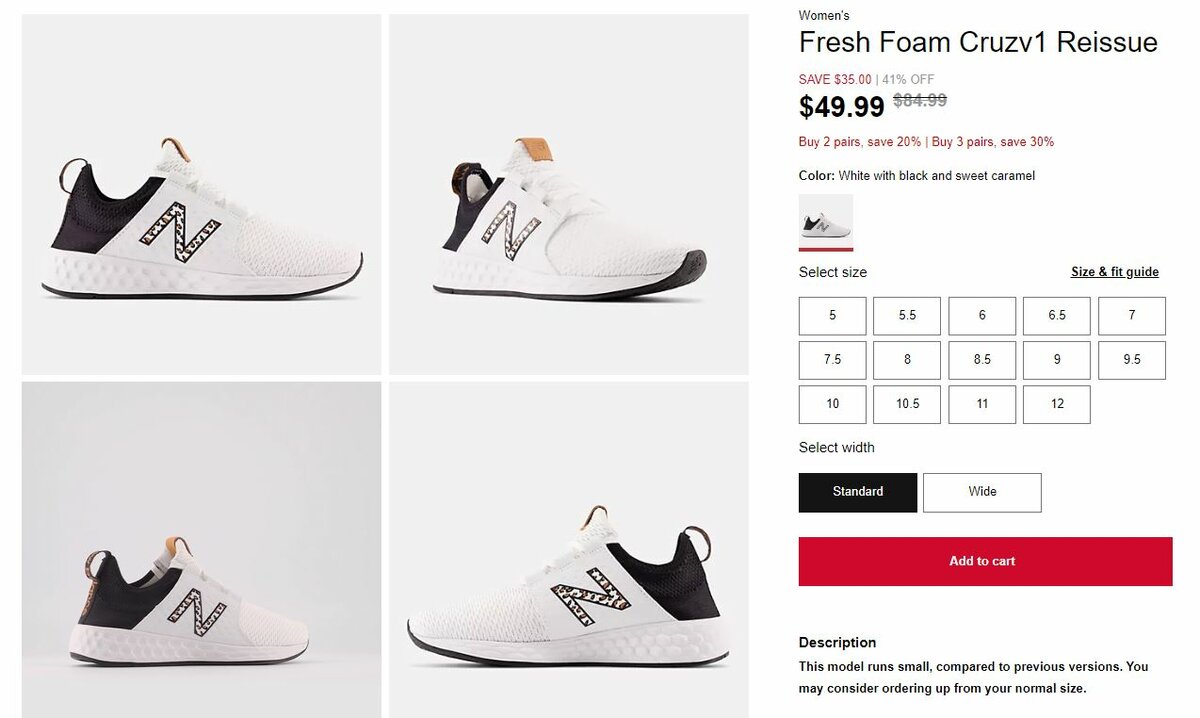This screenshot has width=1200, height=718.
Task: Choose size 10
Action: pyautogui.click(x=832, y=404)
